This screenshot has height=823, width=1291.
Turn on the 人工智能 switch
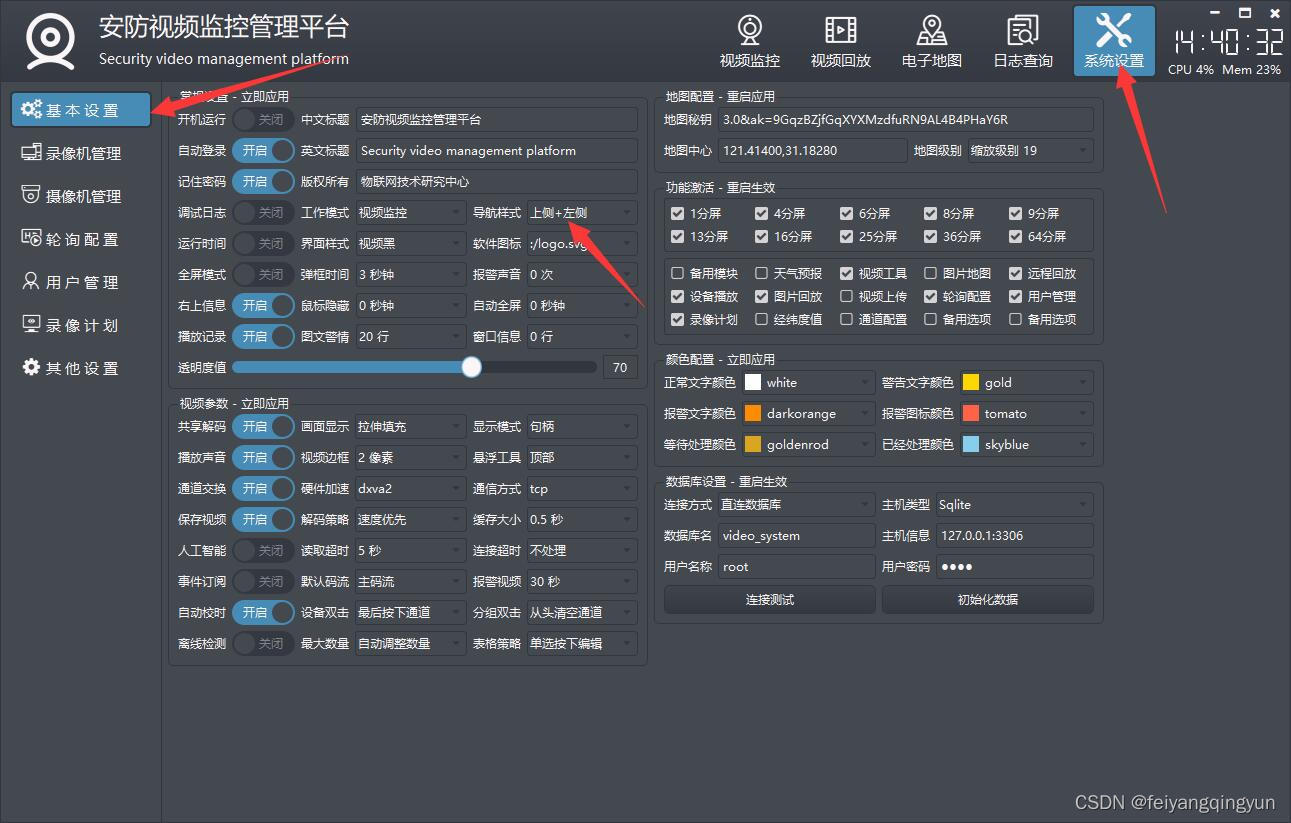coord(263,550)
